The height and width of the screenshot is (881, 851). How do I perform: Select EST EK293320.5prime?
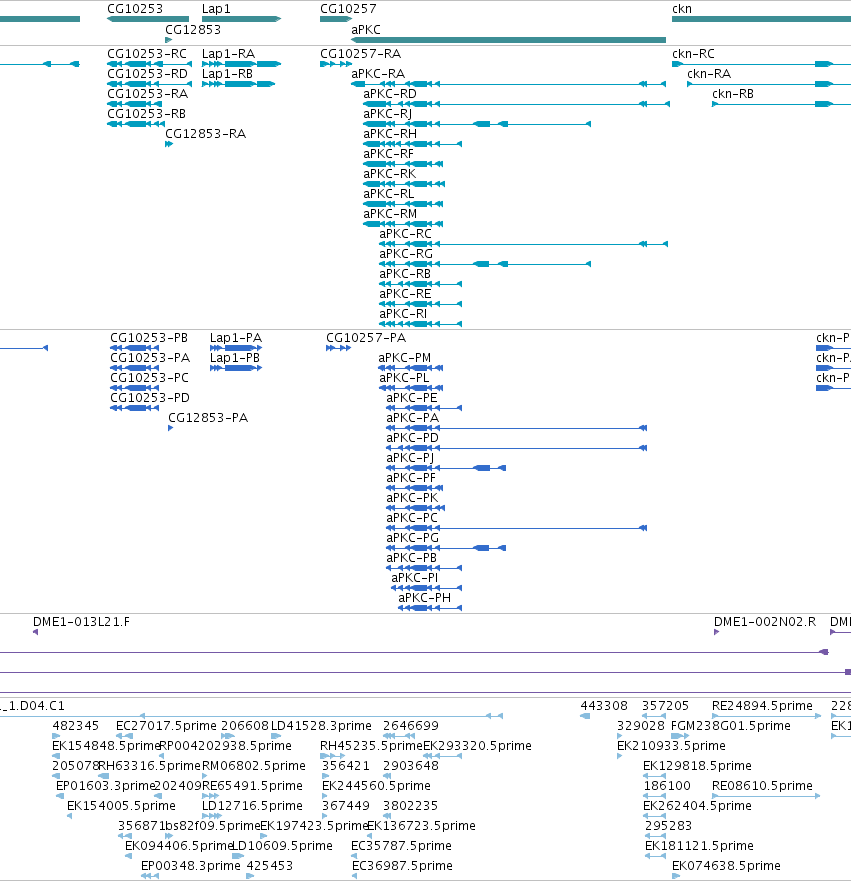click(443, 756)
